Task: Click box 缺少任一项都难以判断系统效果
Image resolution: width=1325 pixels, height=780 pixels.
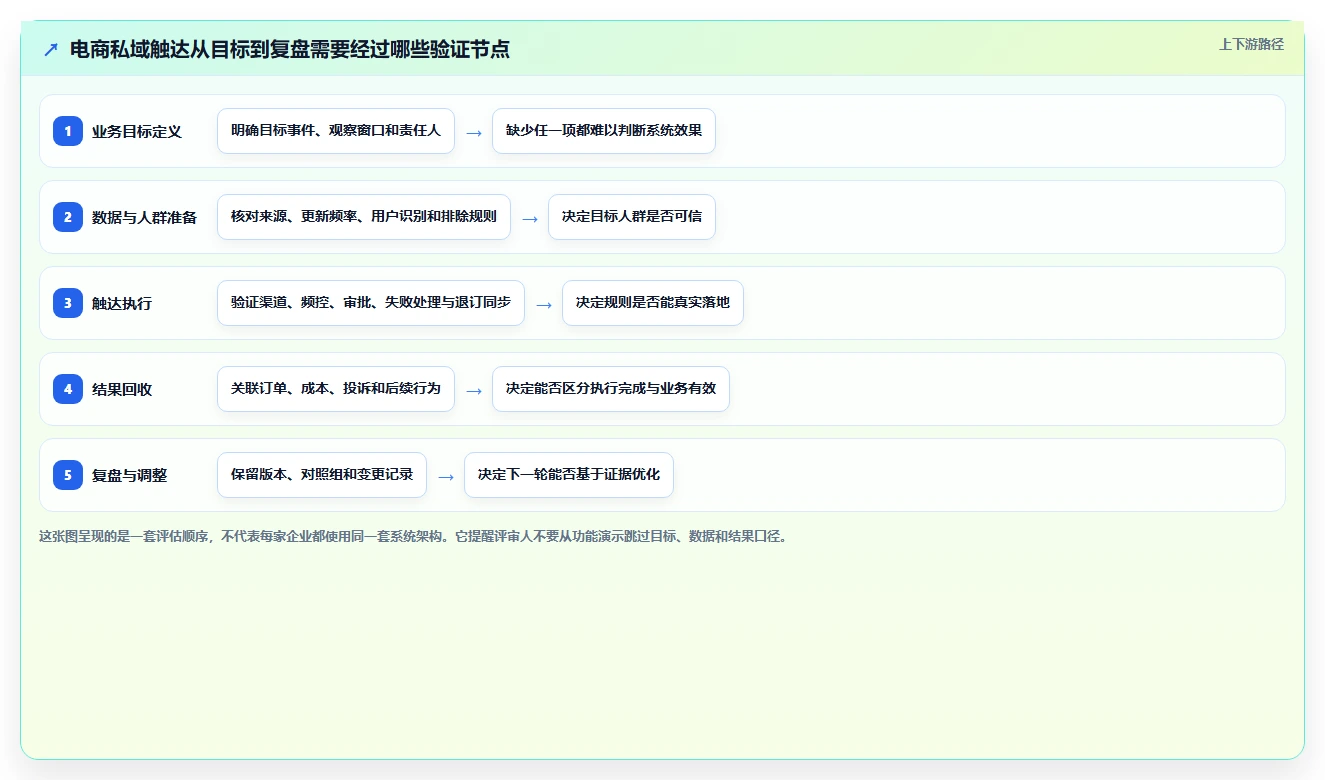Action: (x=604, y=131)
